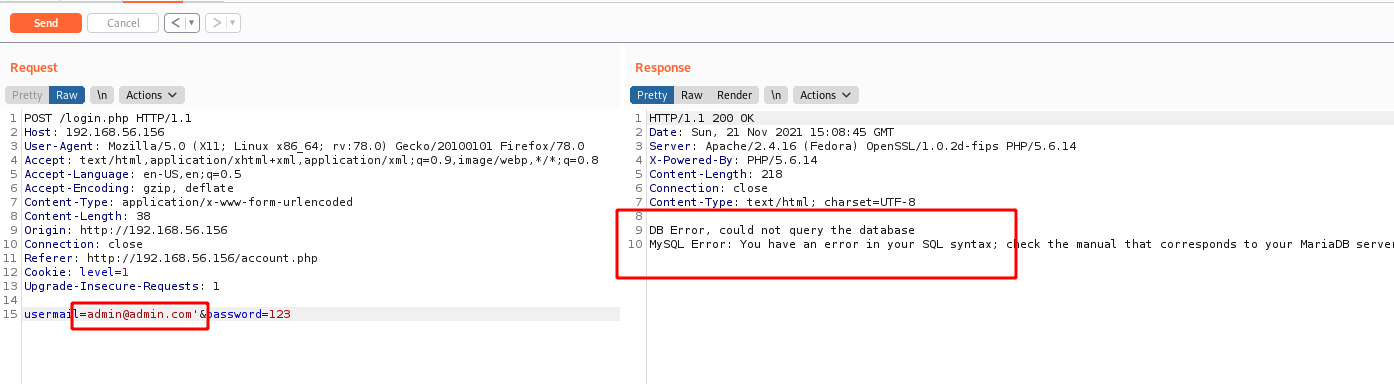Click the request Content-Type urlencoded line
1394x384 pixels.
tap(188, 202)
